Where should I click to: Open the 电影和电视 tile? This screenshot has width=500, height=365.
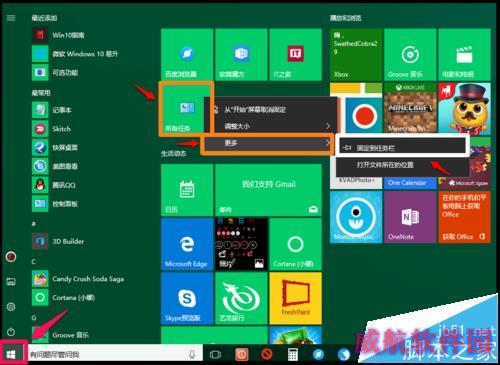[464, 54]
